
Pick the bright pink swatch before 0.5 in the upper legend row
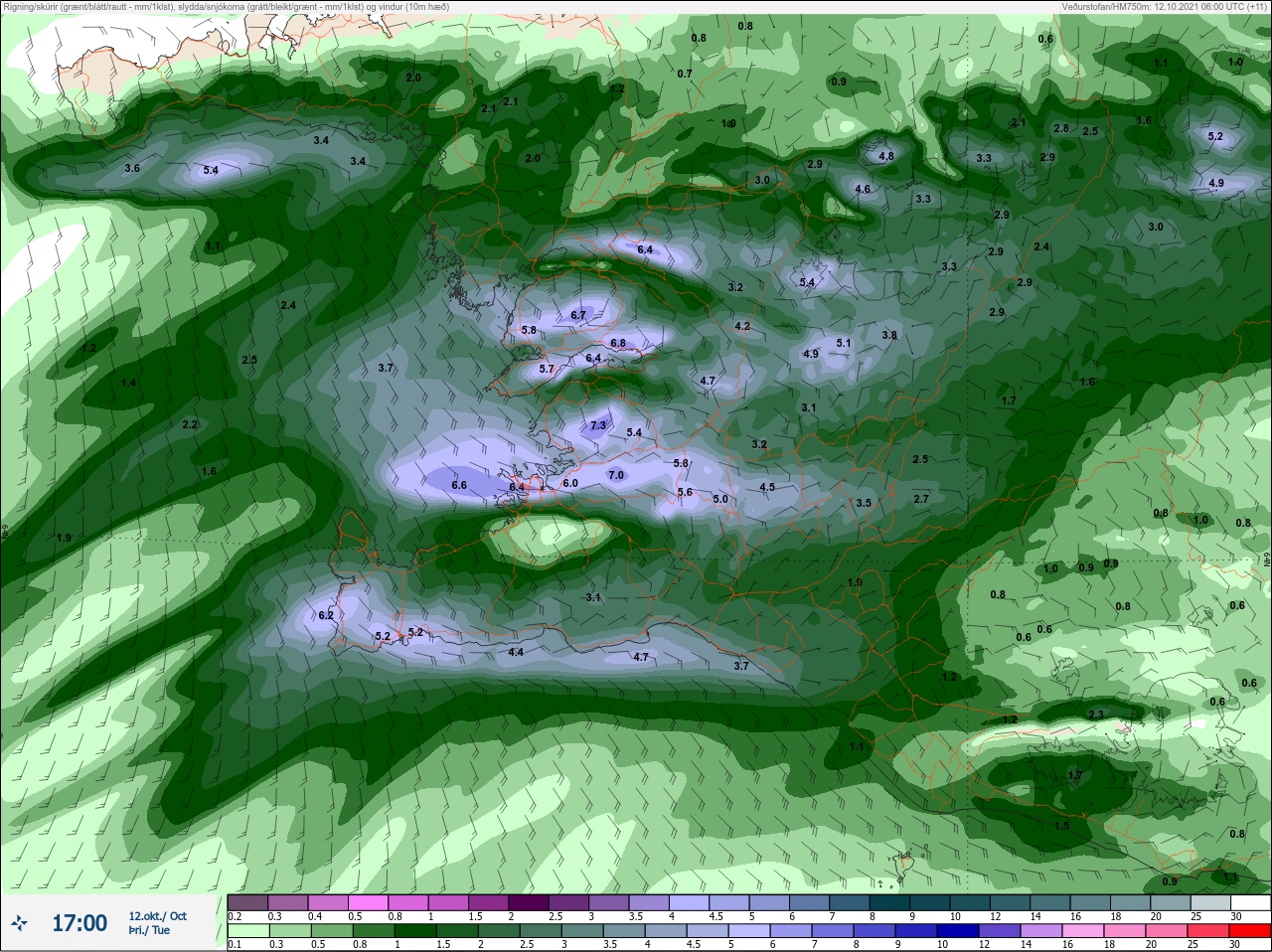tap(369, 903)
